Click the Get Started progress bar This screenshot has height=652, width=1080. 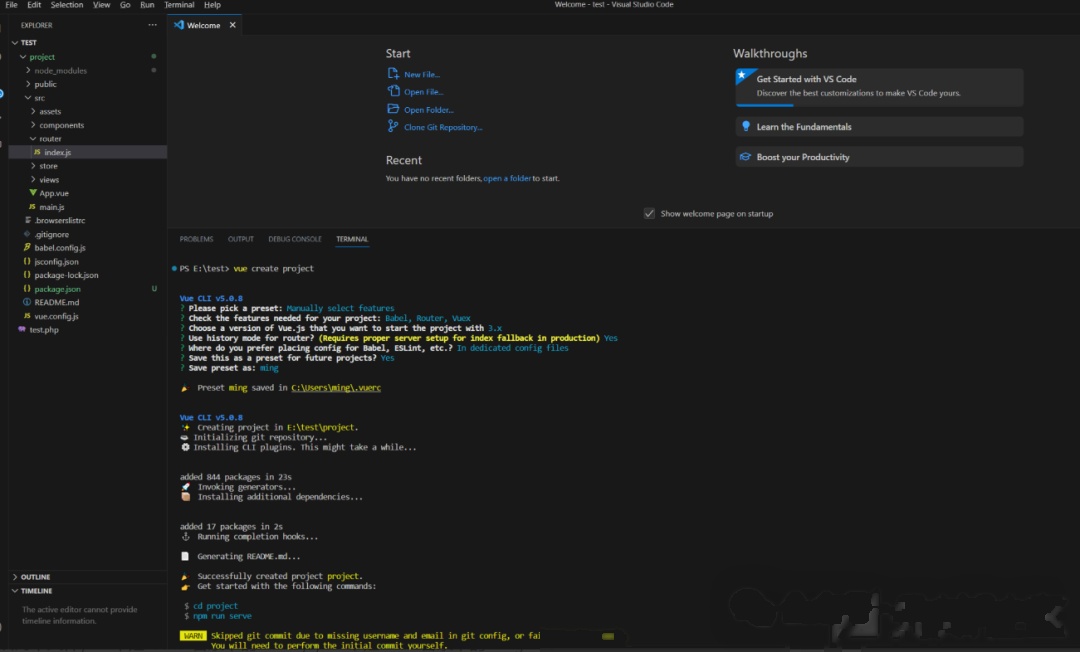pos(765,105)
